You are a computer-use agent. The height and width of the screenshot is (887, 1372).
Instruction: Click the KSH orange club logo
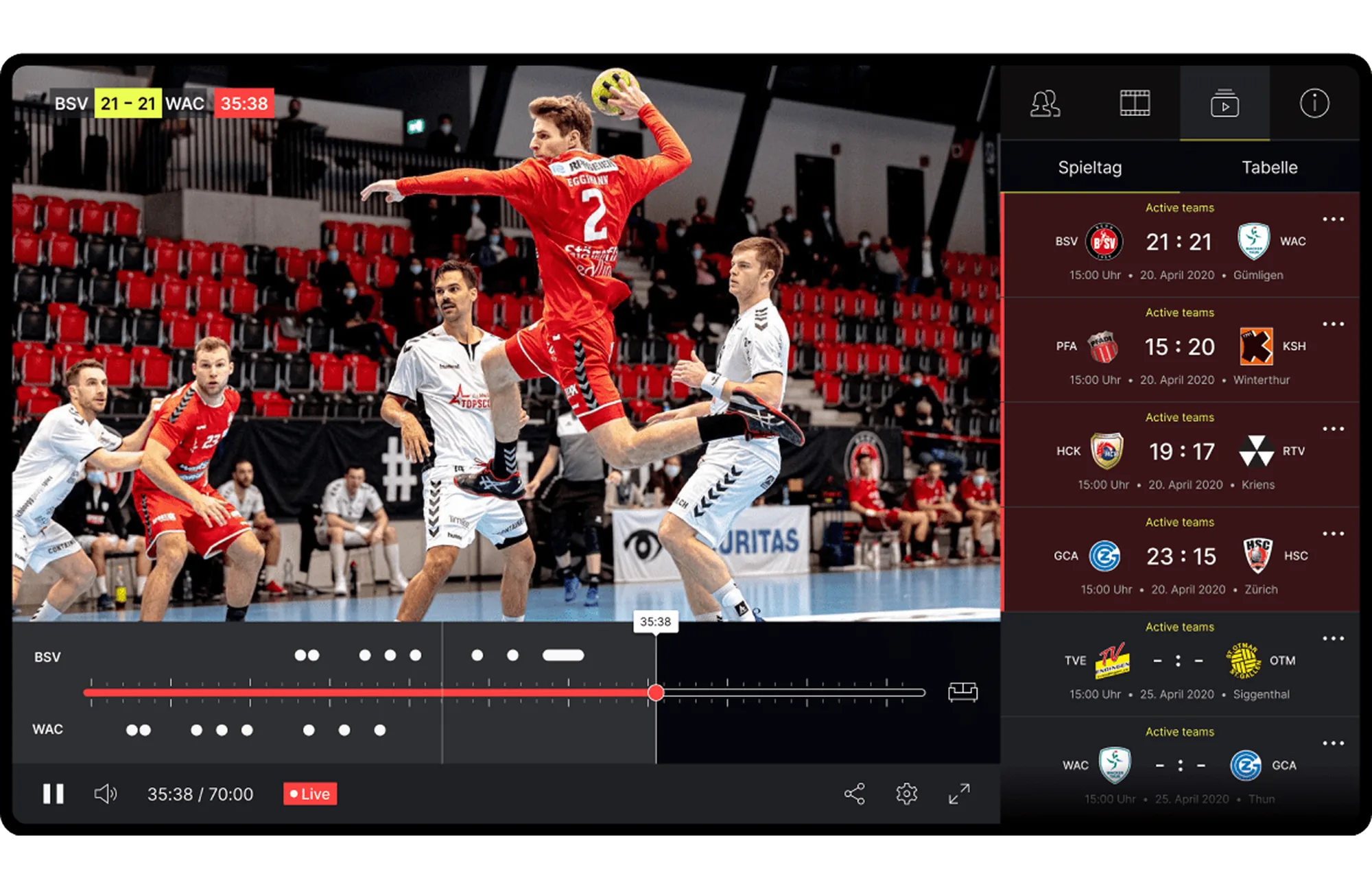click(1257, 346)
